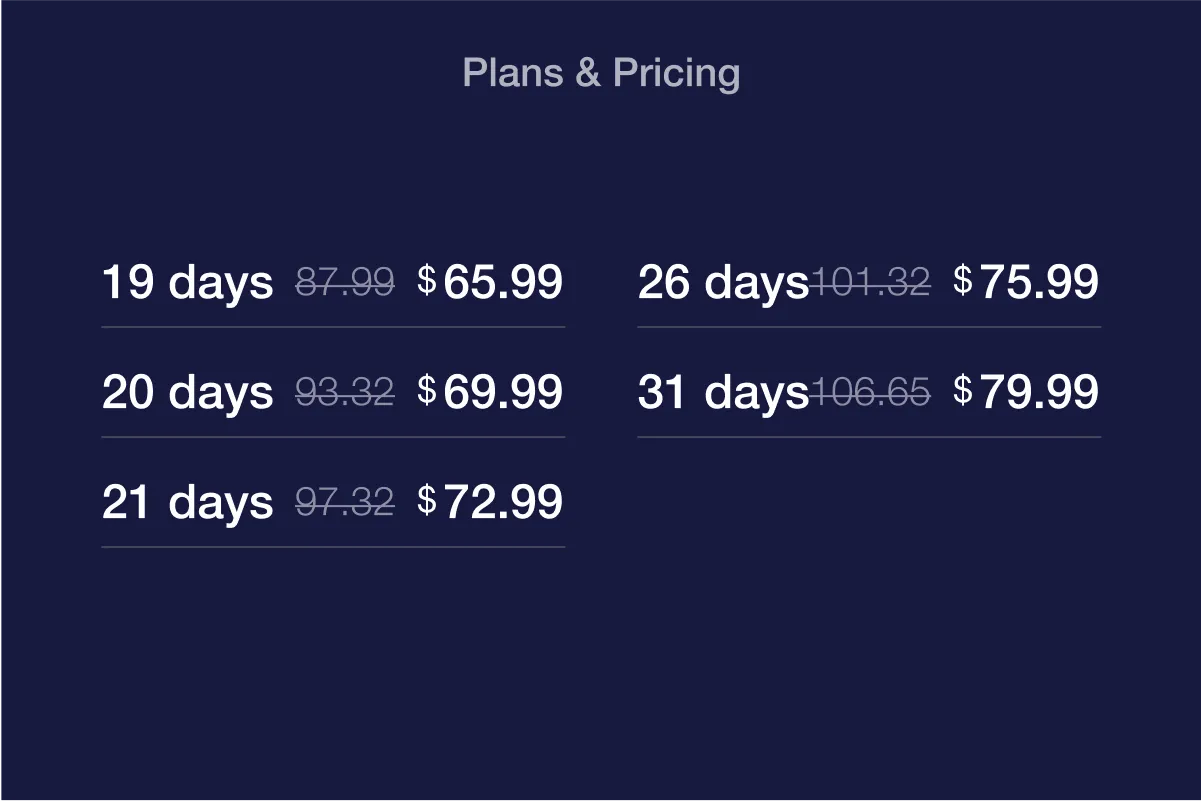Click the dollar sign before 79.99

pos(963,390)
